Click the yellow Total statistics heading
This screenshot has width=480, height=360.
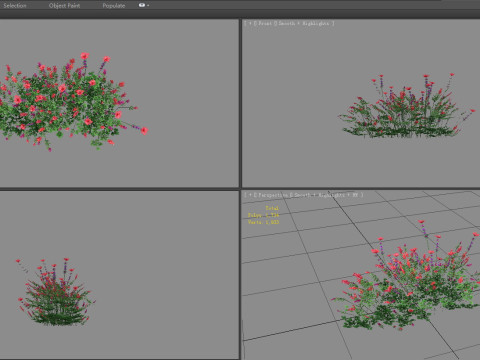[x=272, y=208]
